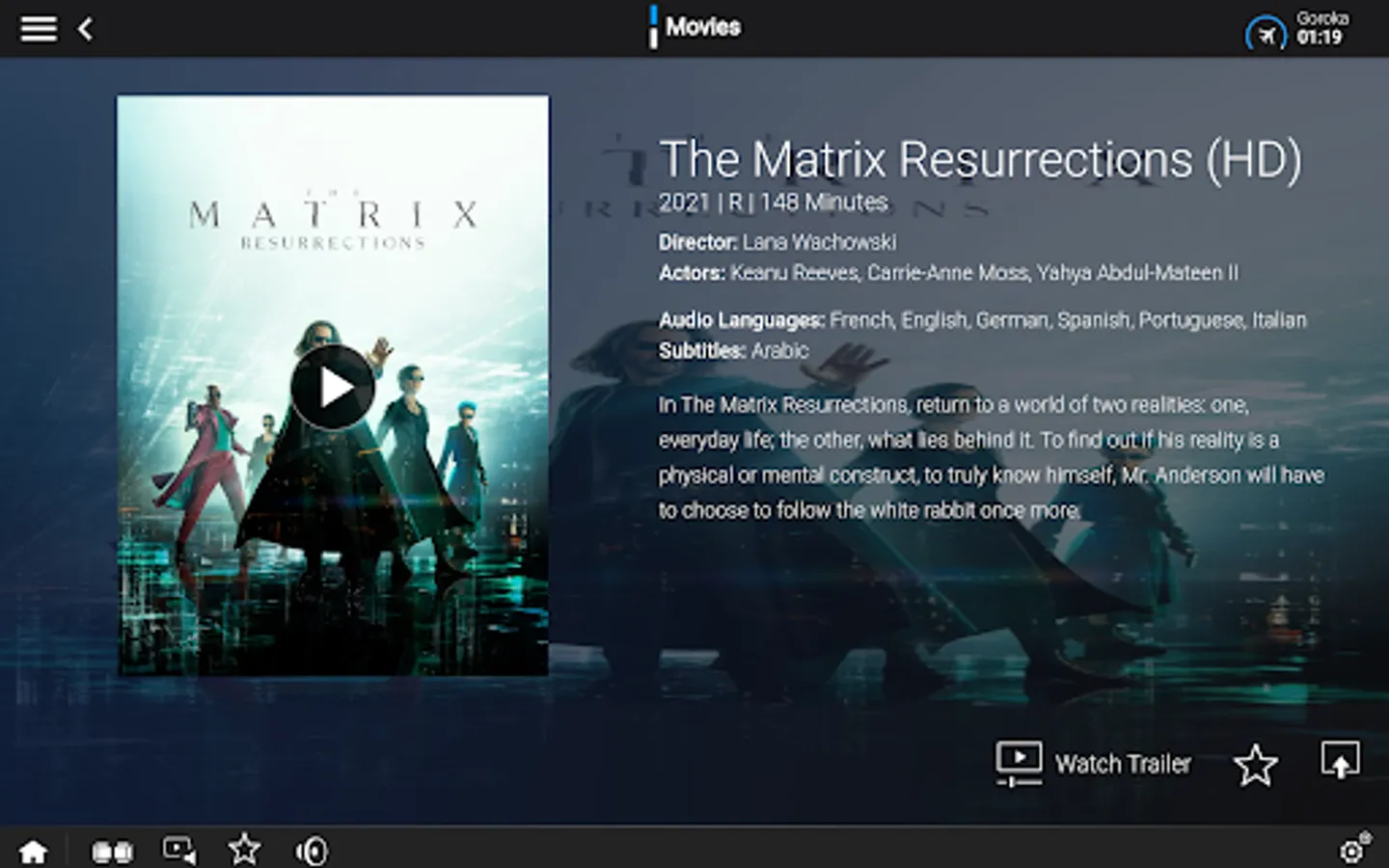
Task: Click the Actors line with Keanu Reeves
Action: (948, 273)
